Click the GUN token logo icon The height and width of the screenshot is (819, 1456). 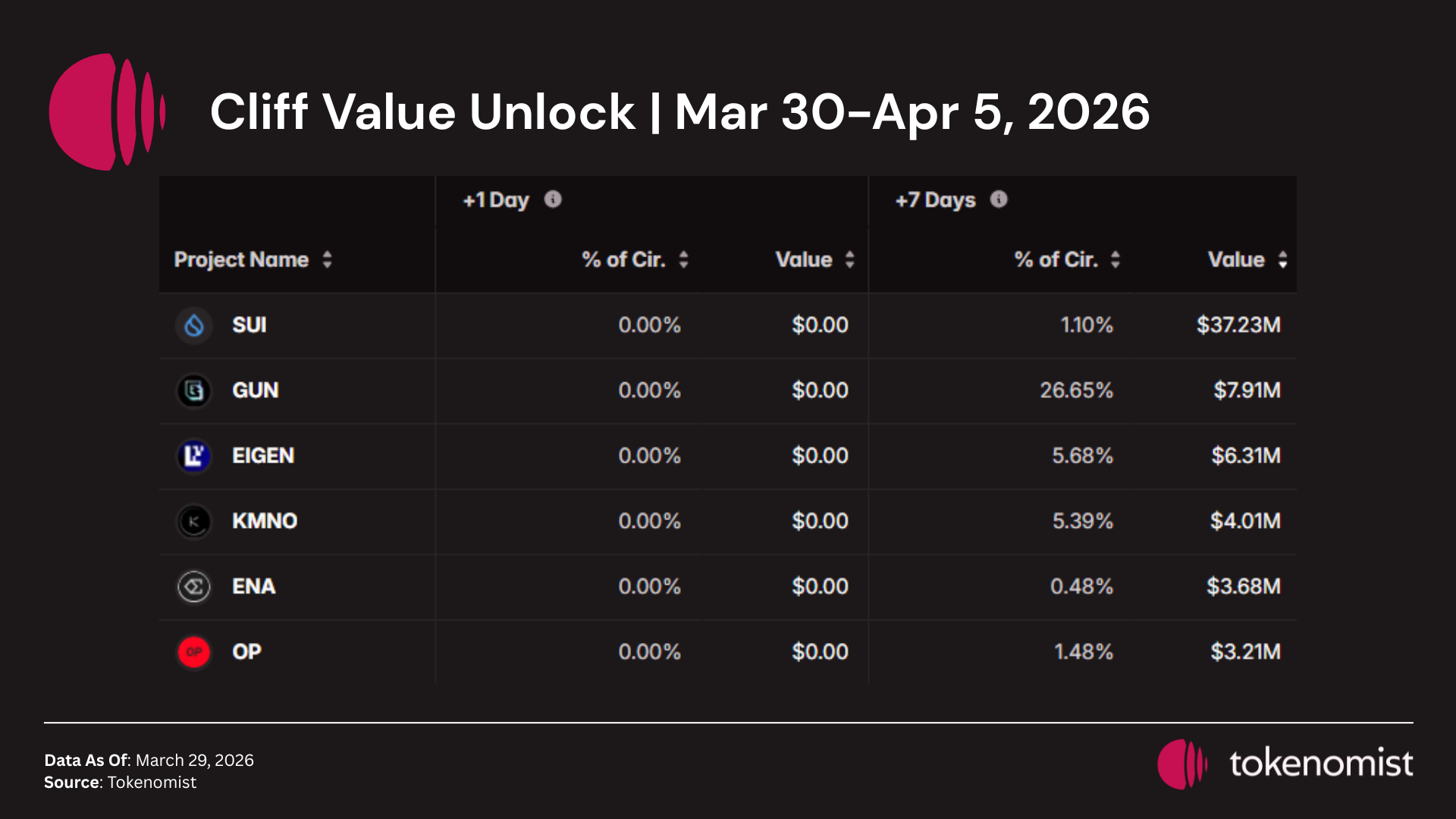pos(194,391)
